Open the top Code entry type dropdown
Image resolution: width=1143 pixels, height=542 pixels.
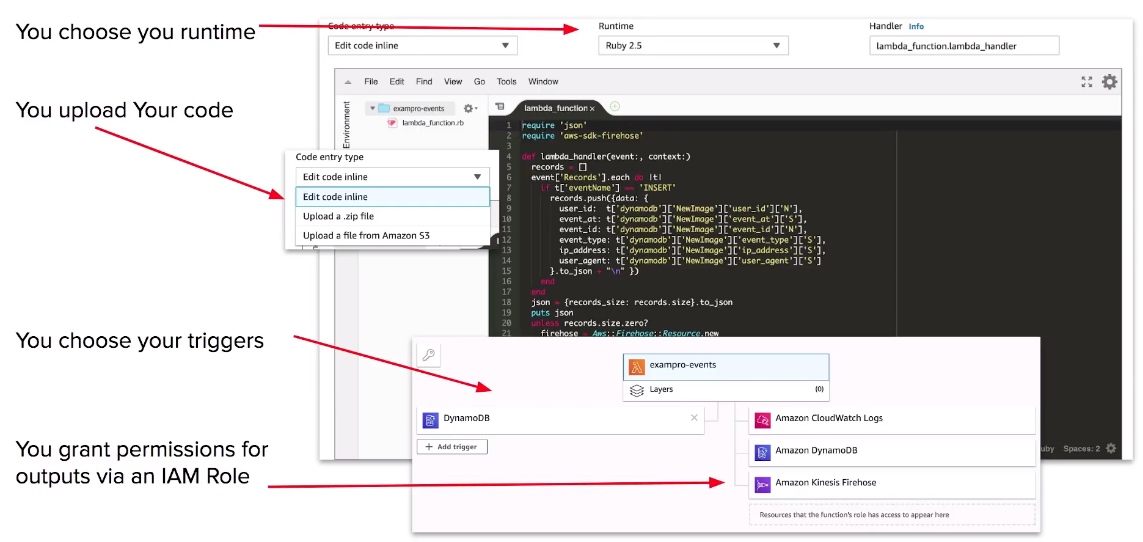[x=423, y=45]
